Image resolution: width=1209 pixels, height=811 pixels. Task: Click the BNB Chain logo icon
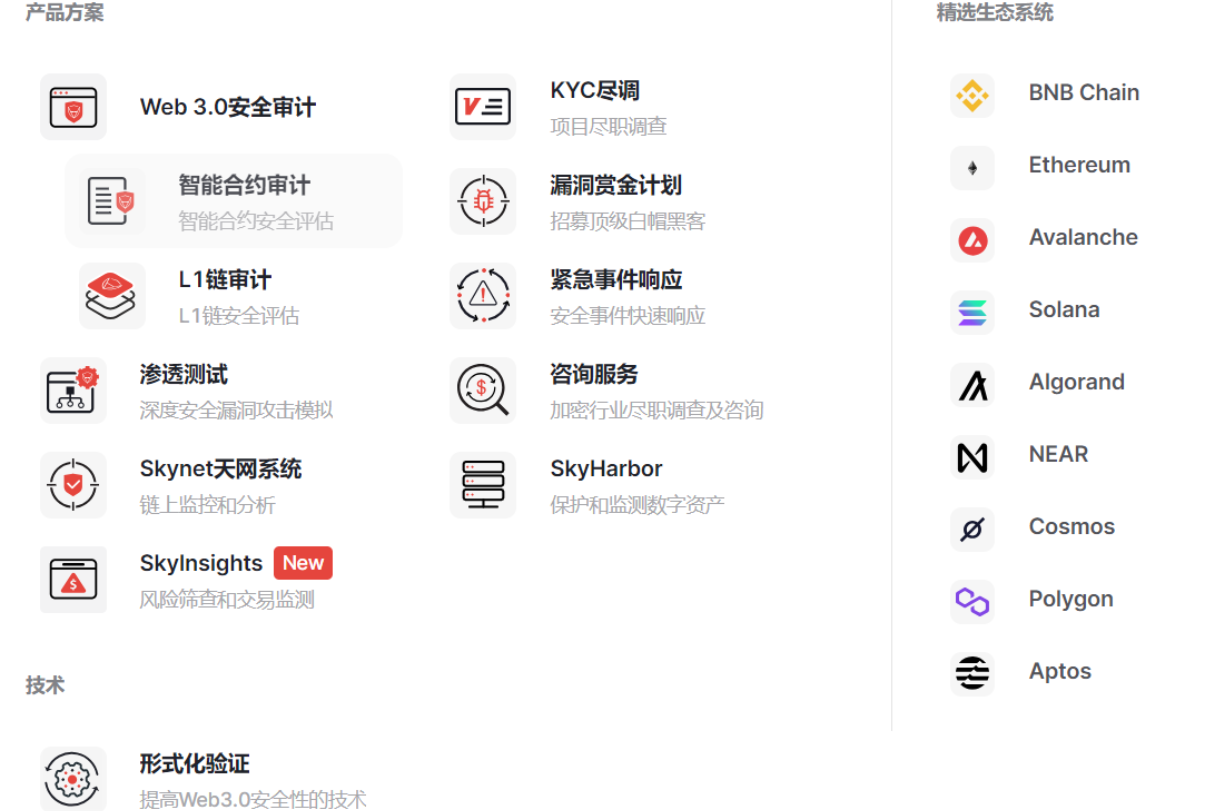pyautogui.click(x=972, y=95)
